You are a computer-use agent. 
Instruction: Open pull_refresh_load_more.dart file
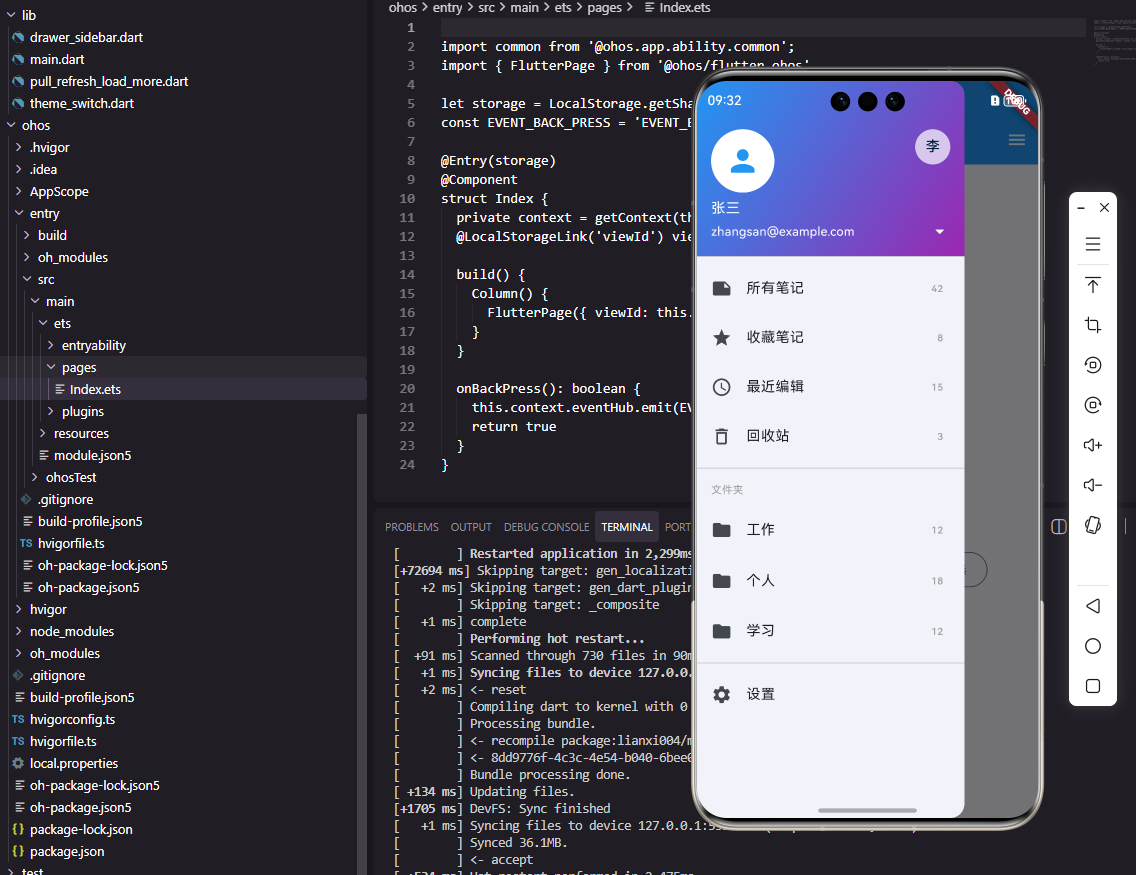pos(109,81)
